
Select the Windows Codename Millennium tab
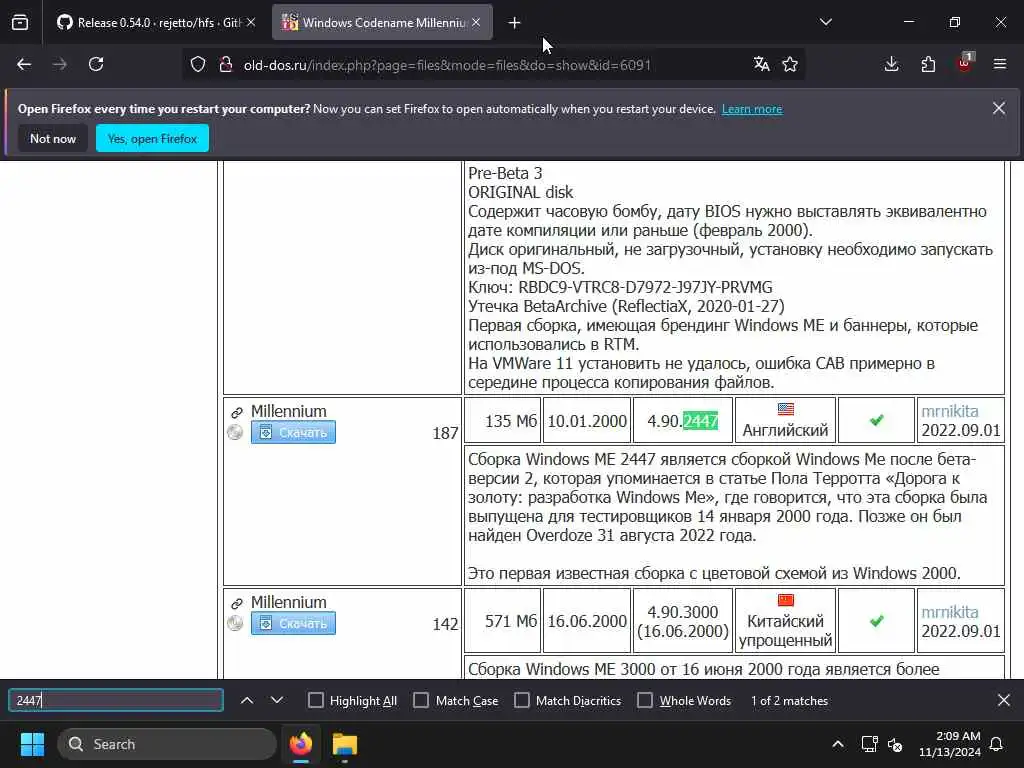[382, 22]
